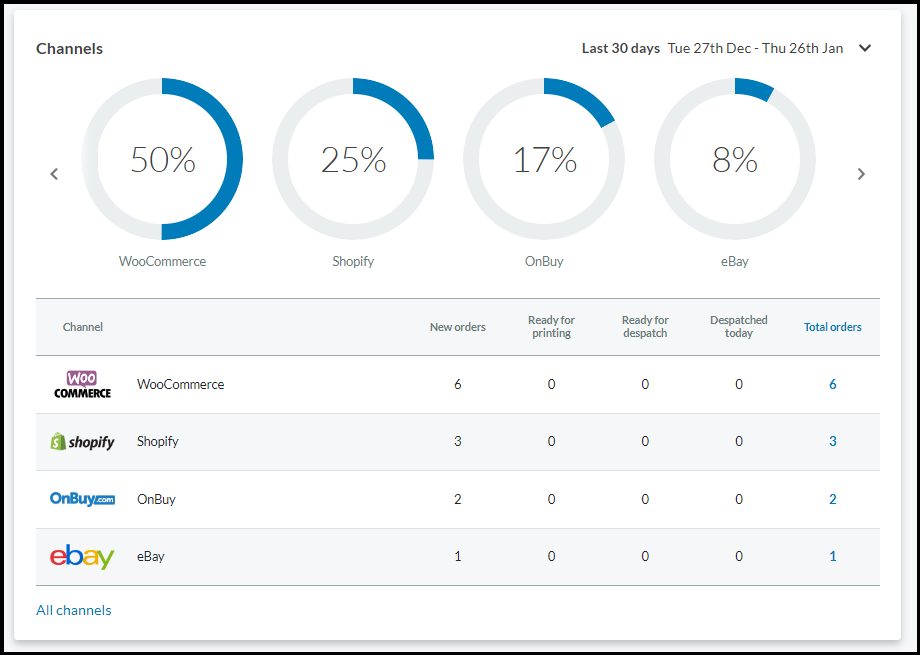Click the WooCommerce label under the 50% chart
920x655 pixels.
click(163, 261)
